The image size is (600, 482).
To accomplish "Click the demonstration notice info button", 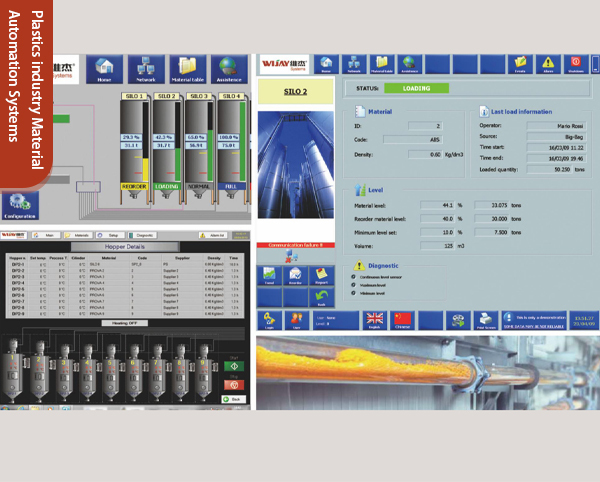I will (534, 320).
